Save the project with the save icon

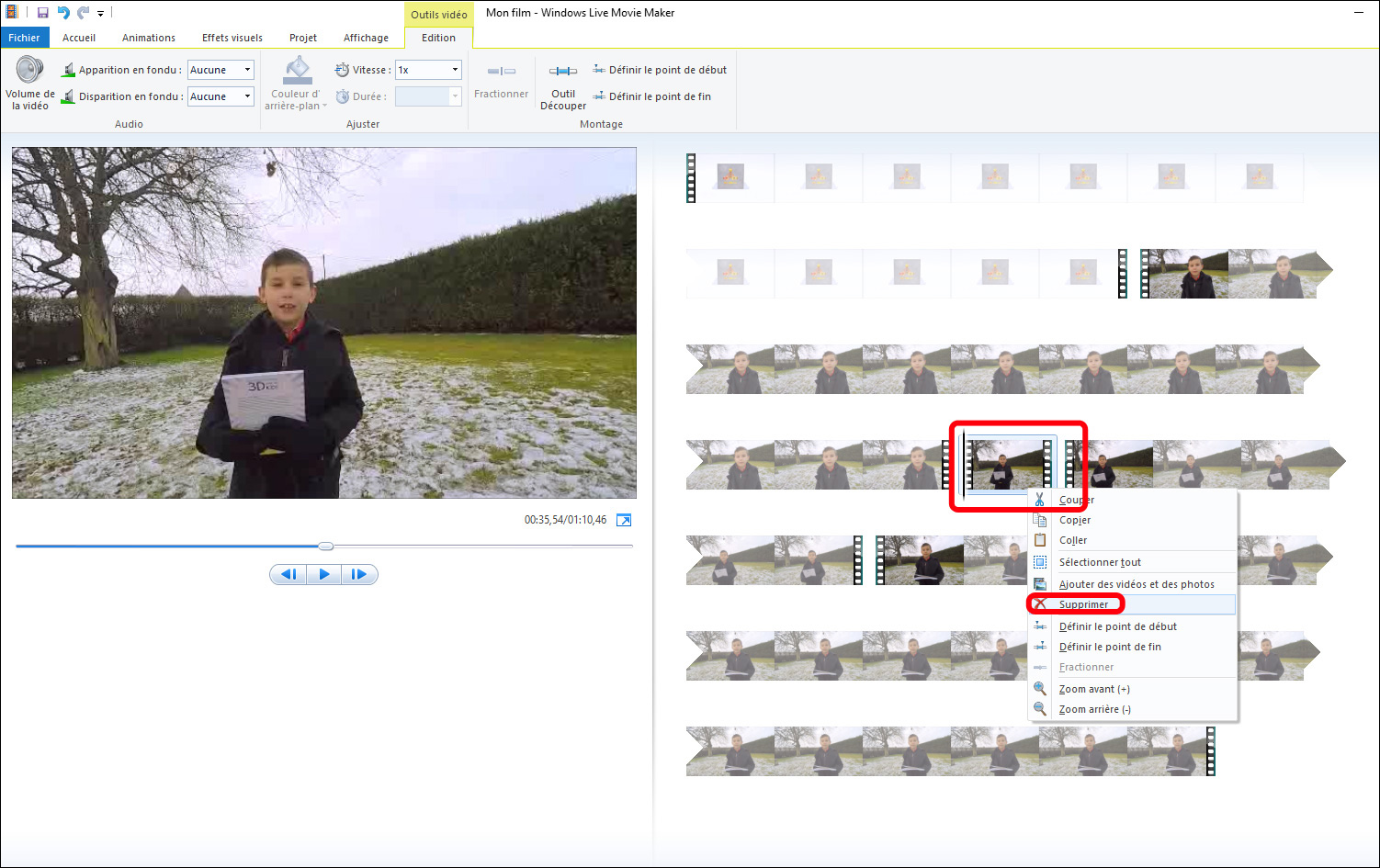(40, 12)
